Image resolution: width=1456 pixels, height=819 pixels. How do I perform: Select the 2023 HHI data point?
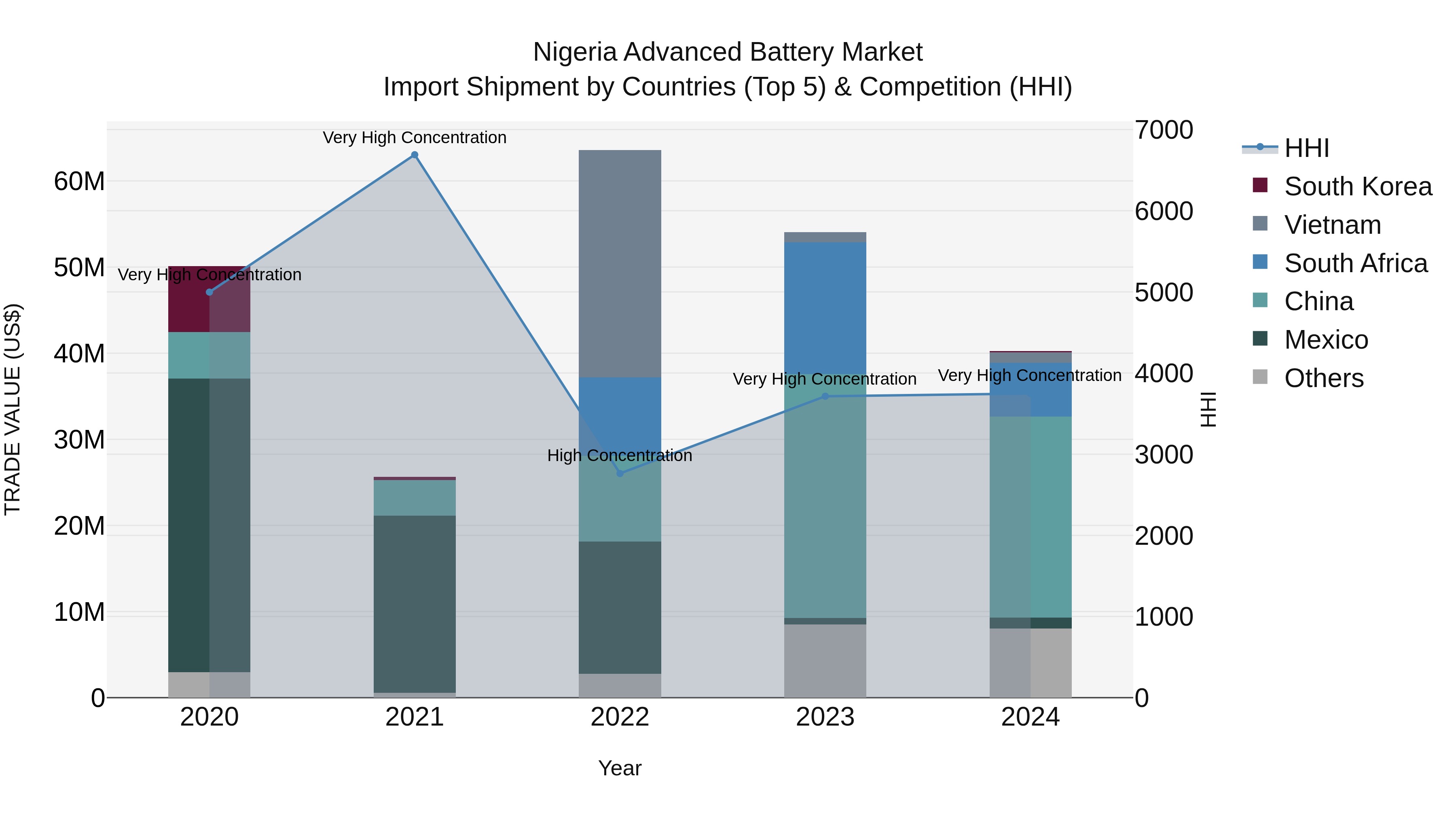tap(825, 396)
